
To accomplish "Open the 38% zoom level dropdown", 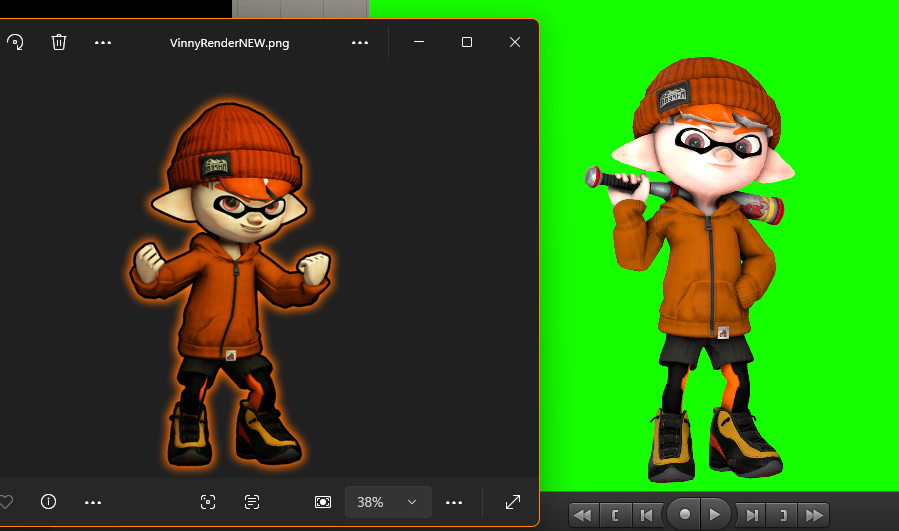I will [x=388, y=502].
